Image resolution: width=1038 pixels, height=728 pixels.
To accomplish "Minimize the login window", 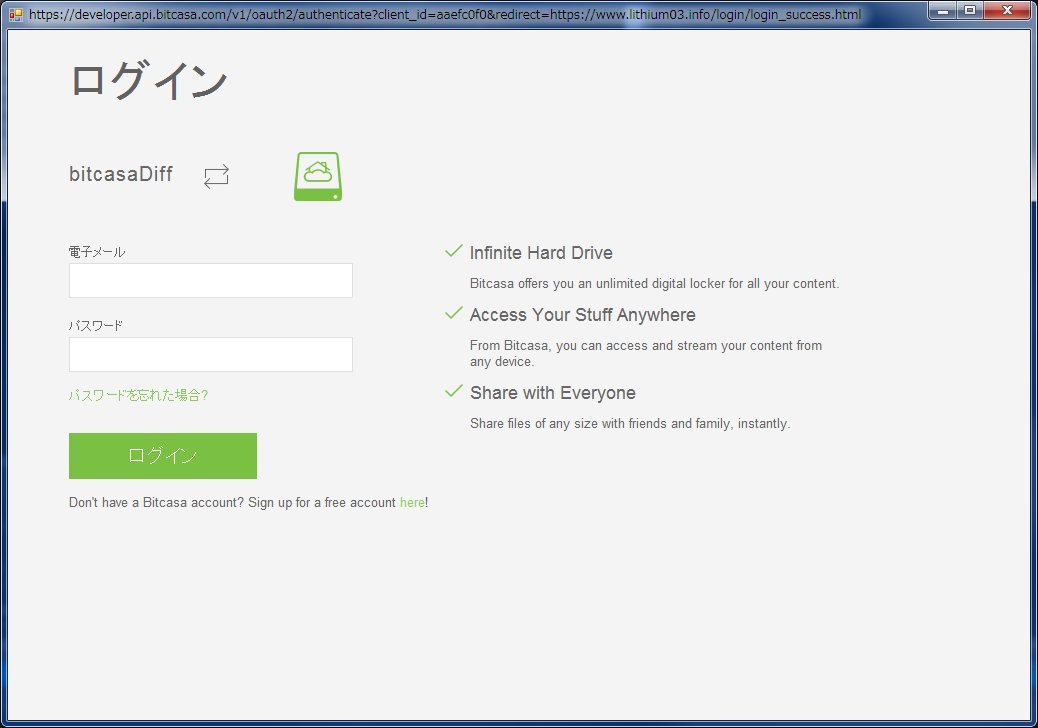I will [943, 11].
